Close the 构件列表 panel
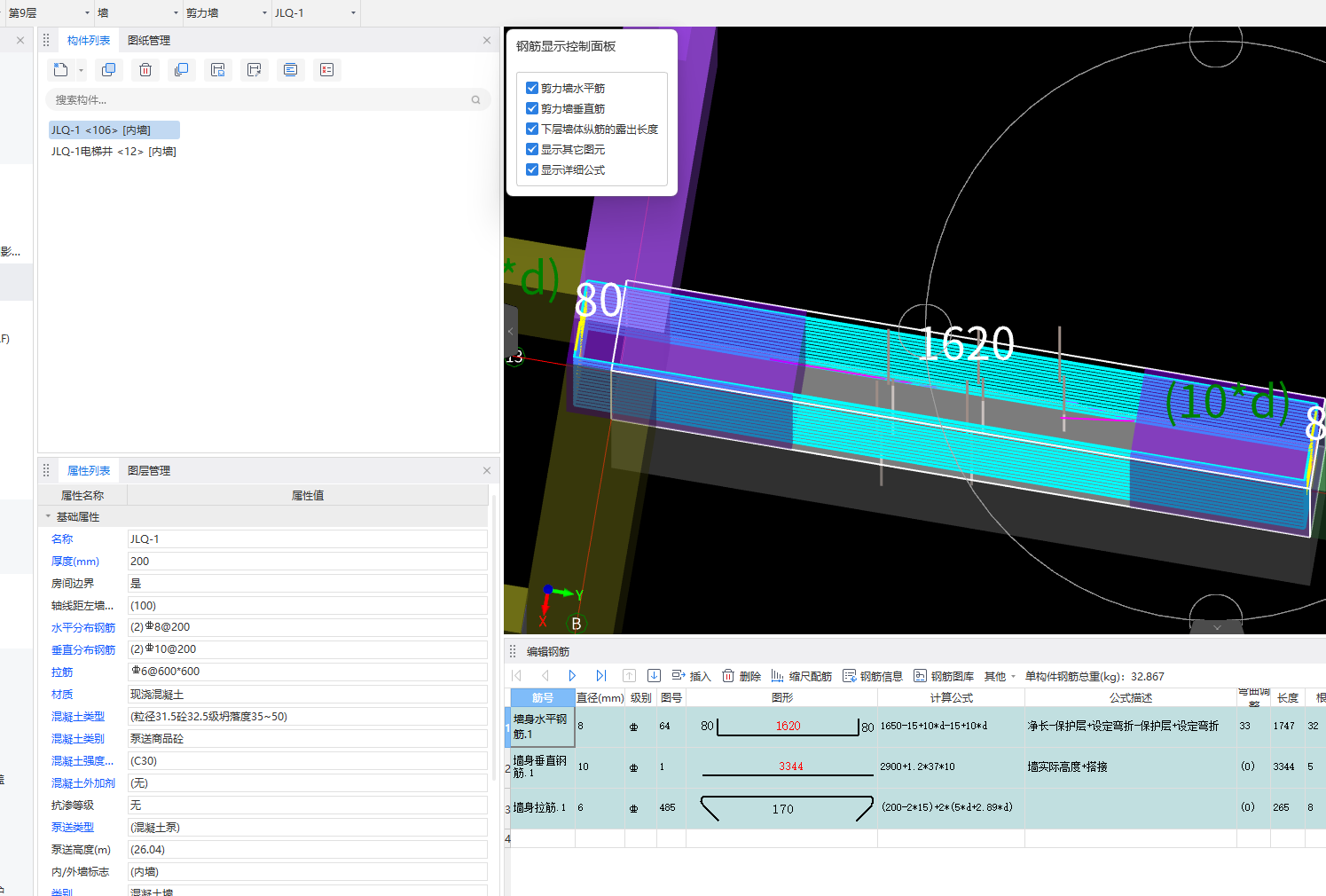 [x=487, y=40]
